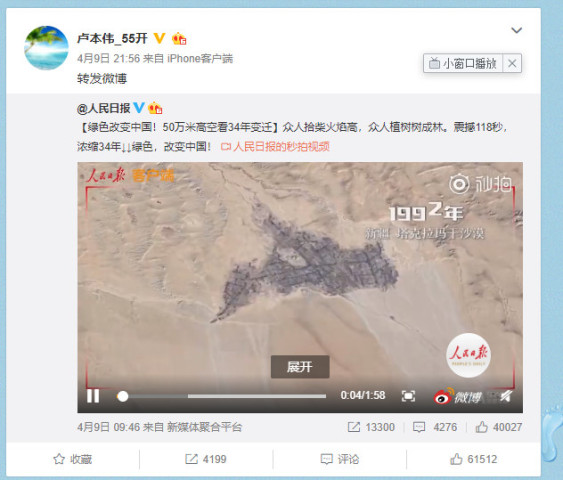Like the post with 61512 likes
Screen dimensions: 563x480
coord(474,459)
